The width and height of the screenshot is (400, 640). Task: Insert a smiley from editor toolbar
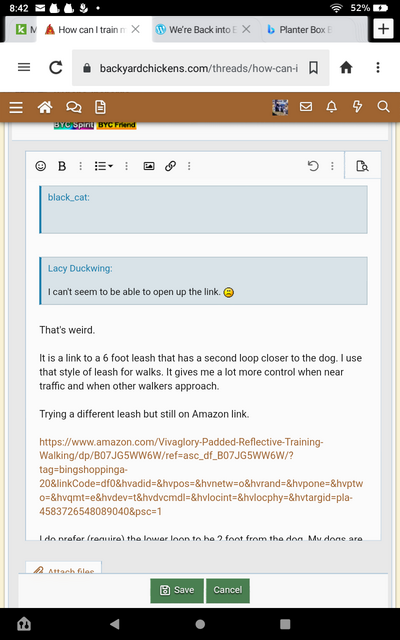tap(40, 166)
